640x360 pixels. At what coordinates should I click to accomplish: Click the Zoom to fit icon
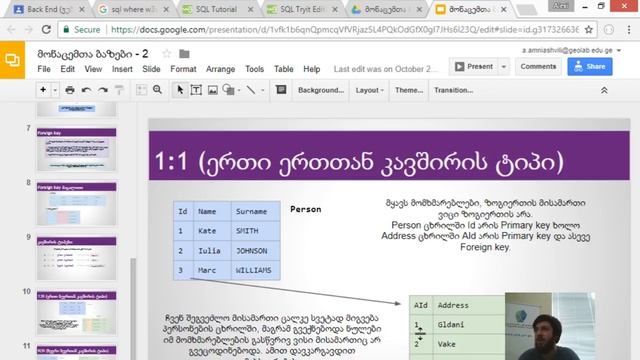tap(141, 90)
